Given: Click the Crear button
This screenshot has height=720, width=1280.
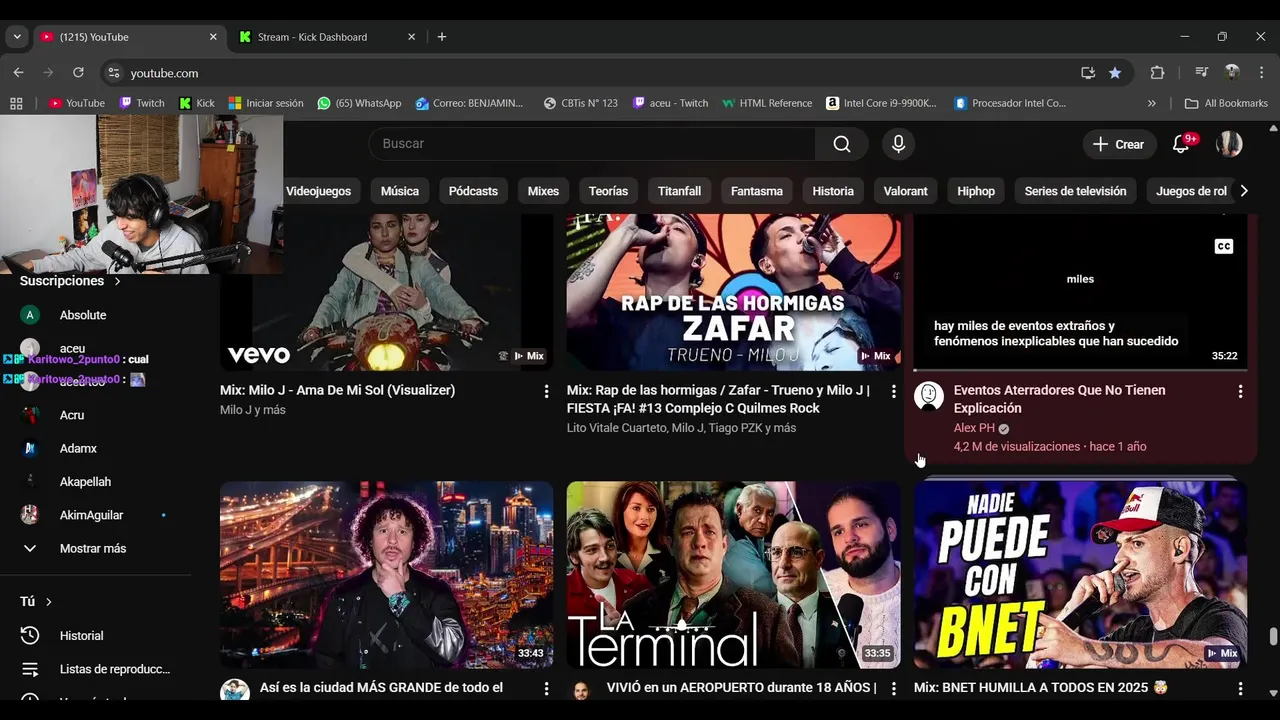Looking at the screenshot, I should point(1119,144).
